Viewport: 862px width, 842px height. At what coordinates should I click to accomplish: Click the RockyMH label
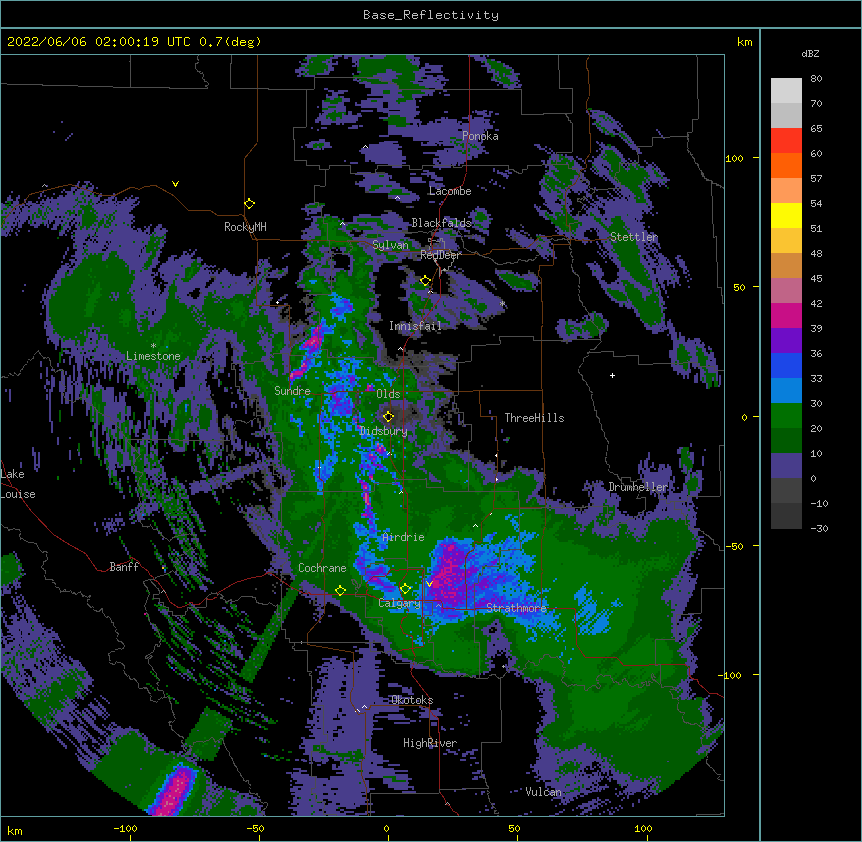(245, 227)
